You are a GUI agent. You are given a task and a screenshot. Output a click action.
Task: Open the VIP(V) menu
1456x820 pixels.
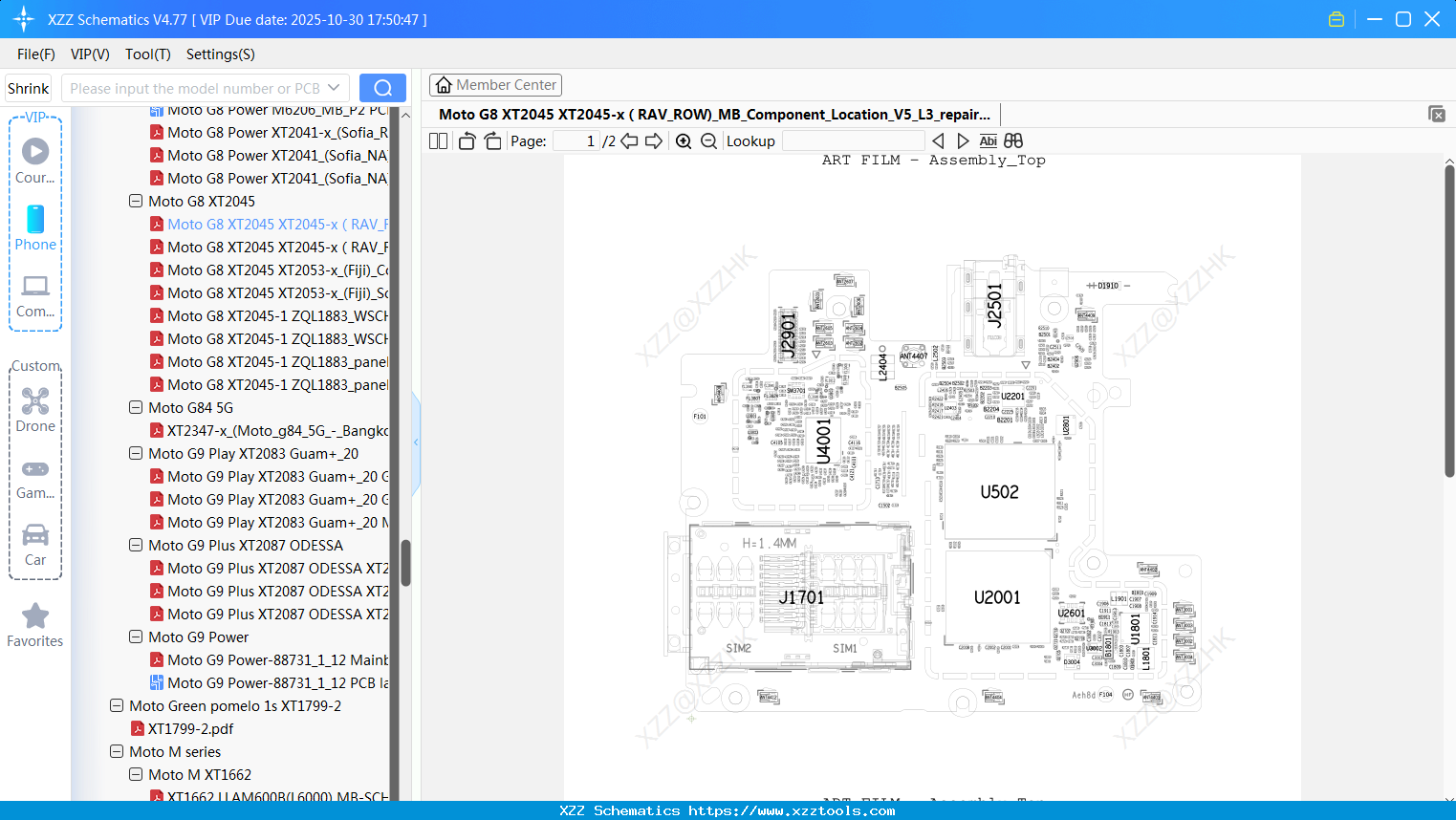[x=90, y=54]
